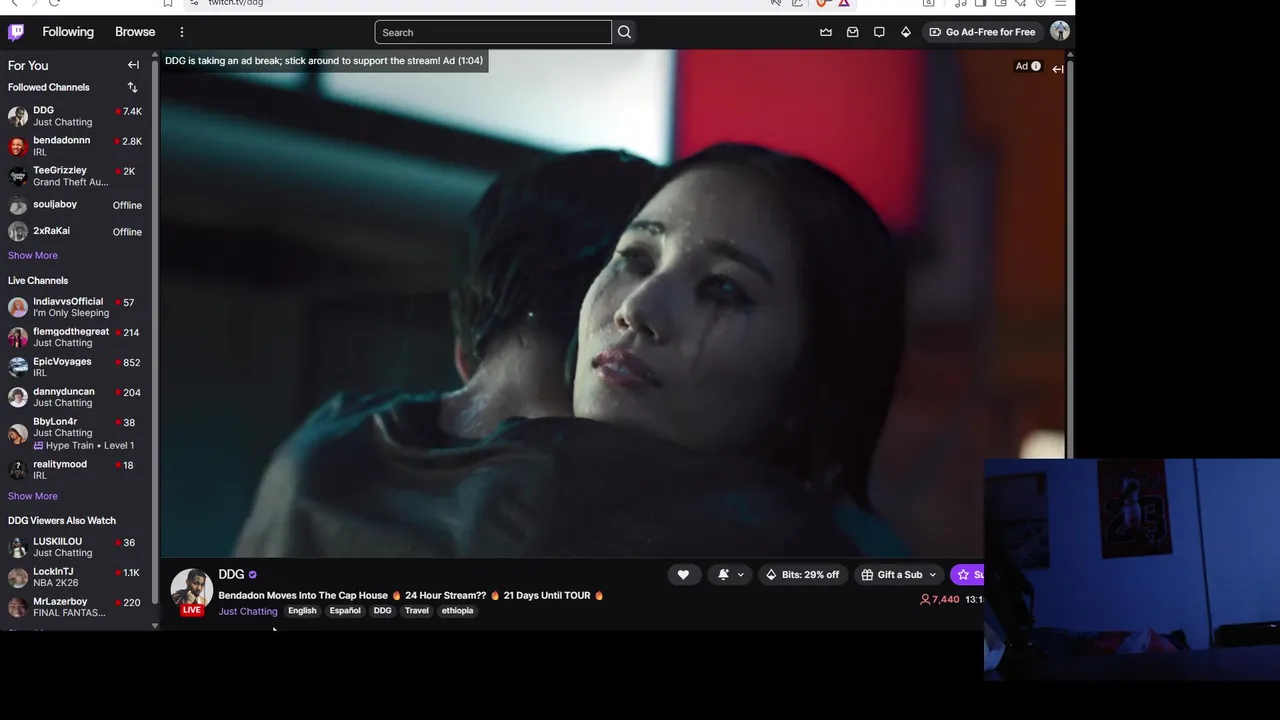Screen dimensions: 1280x720
Task: Unfollow DDG with the heart button
Action: [x=683, y=574]
